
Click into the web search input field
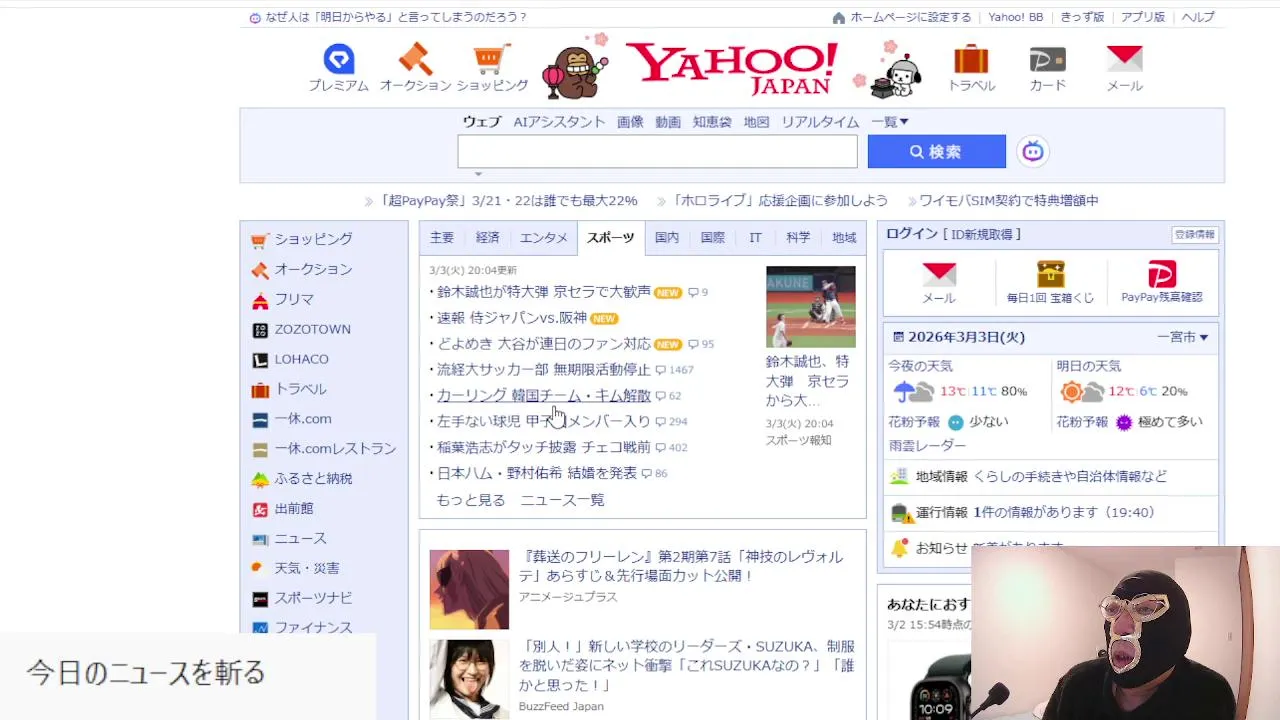click(x=657, y=152)
